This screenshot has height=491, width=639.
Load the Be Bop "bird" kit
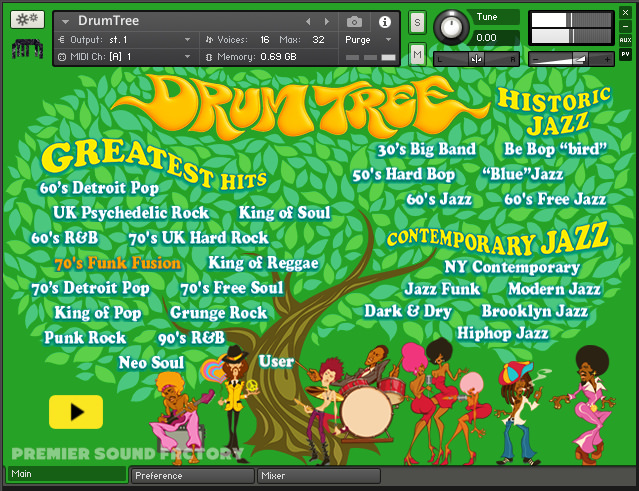555,149
